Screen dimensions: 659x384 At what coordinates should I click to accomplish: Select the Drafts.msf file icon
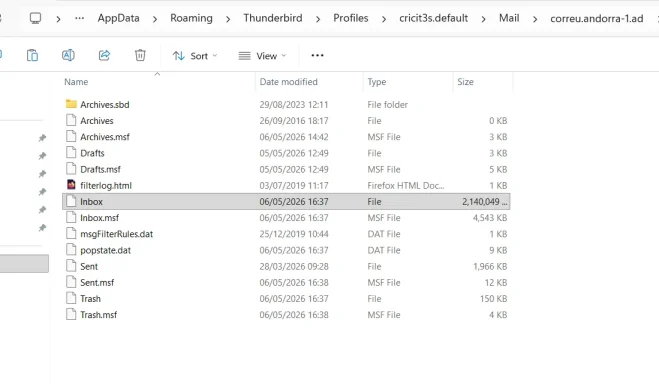pos(71,169)
